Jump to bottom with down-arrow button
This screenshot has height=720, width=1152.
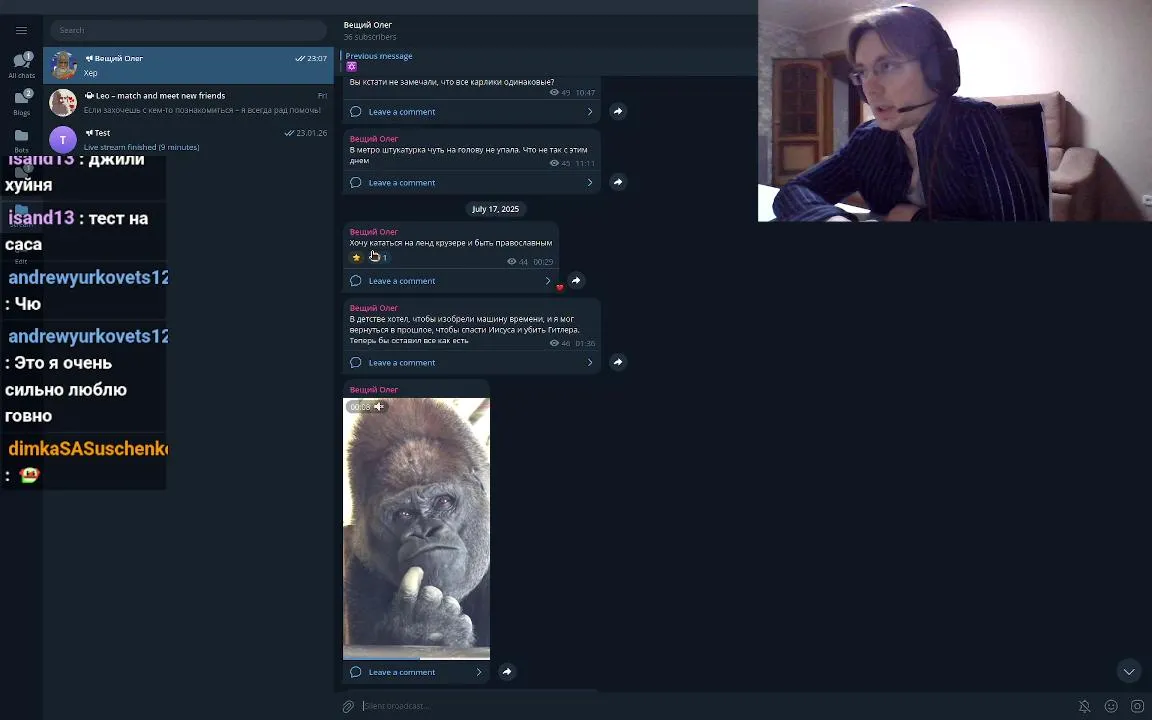[x=1128, y=671]
